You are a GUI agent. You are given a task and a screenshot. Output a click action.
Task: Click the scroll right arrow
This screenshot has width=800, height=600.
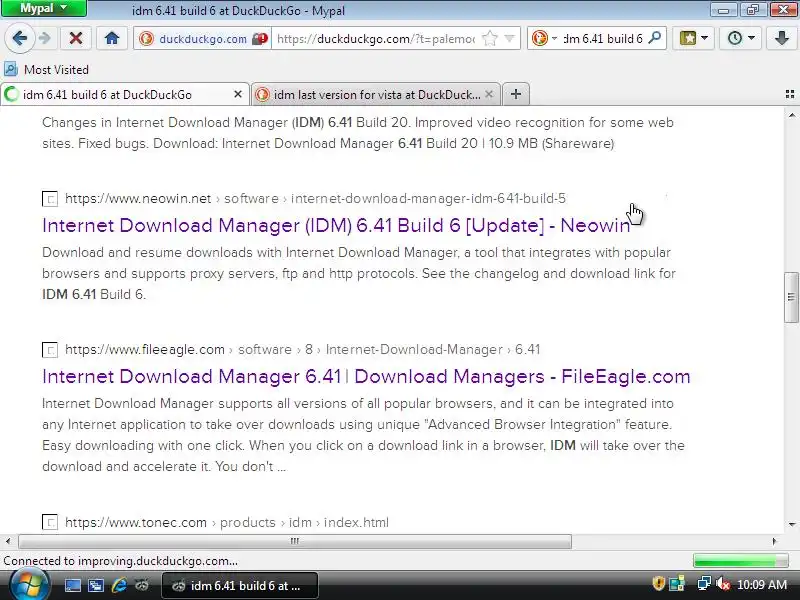pos(774,541)
